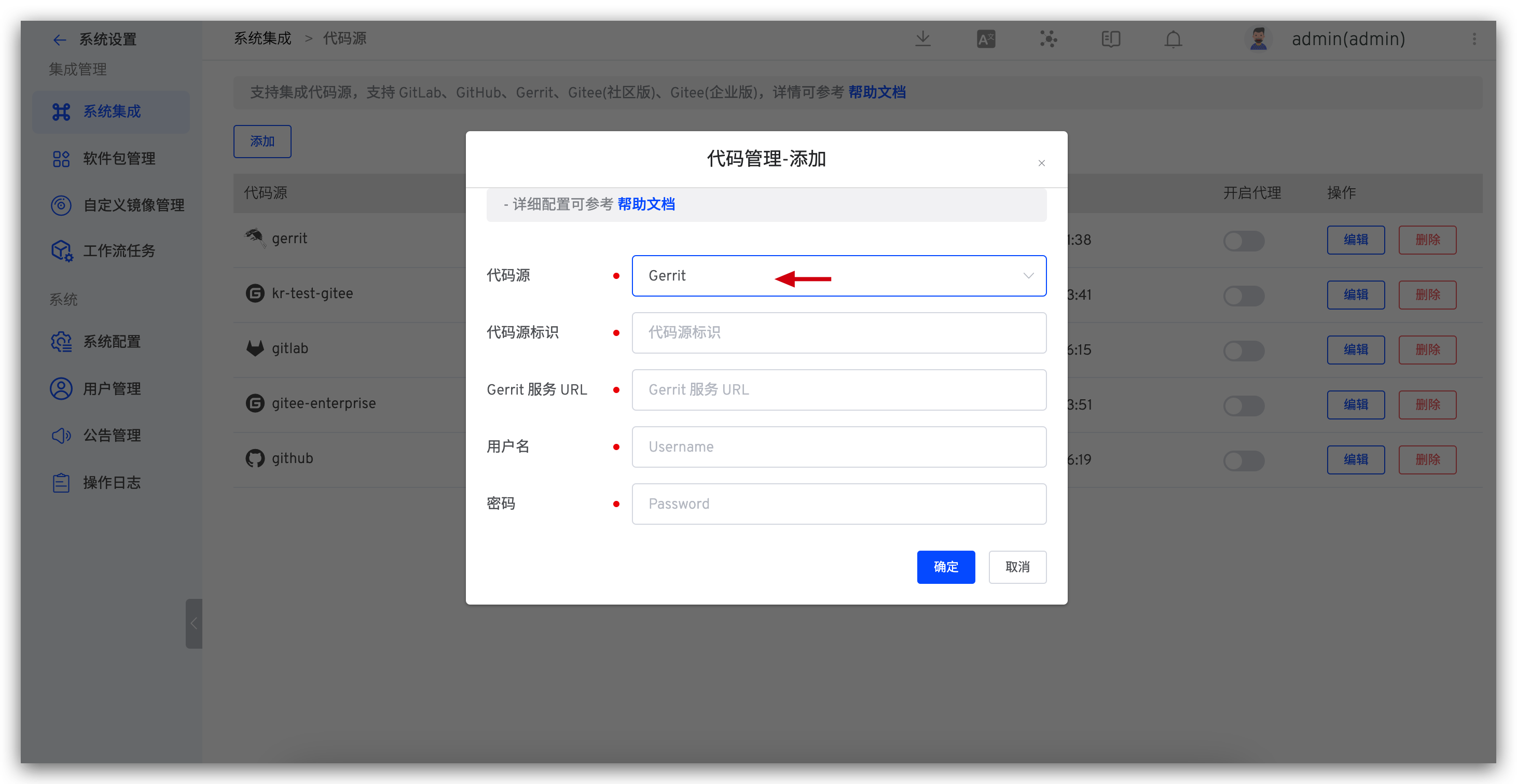Toggle proxy switch for gerrit row
1517x784 pixels.
pos(1243,240)
